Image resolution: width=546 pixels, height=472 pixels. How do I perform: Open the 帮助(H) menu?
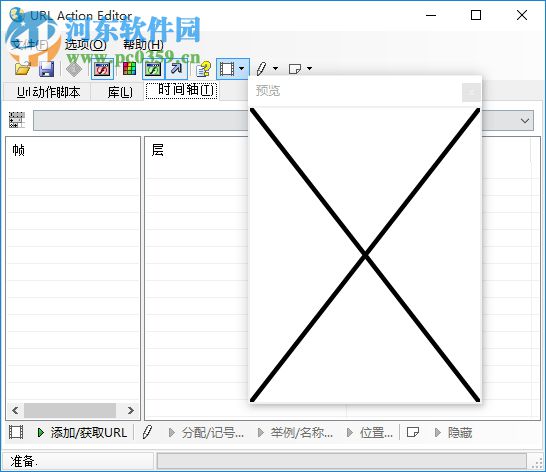click(143, 44)
